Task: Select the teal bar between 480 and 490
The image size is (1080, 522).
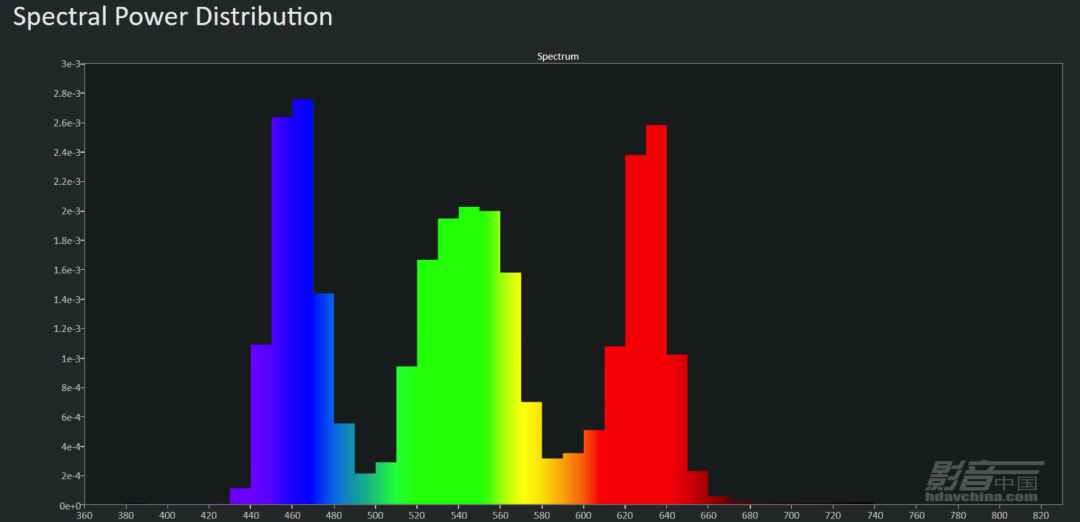Action: [344, 464]
